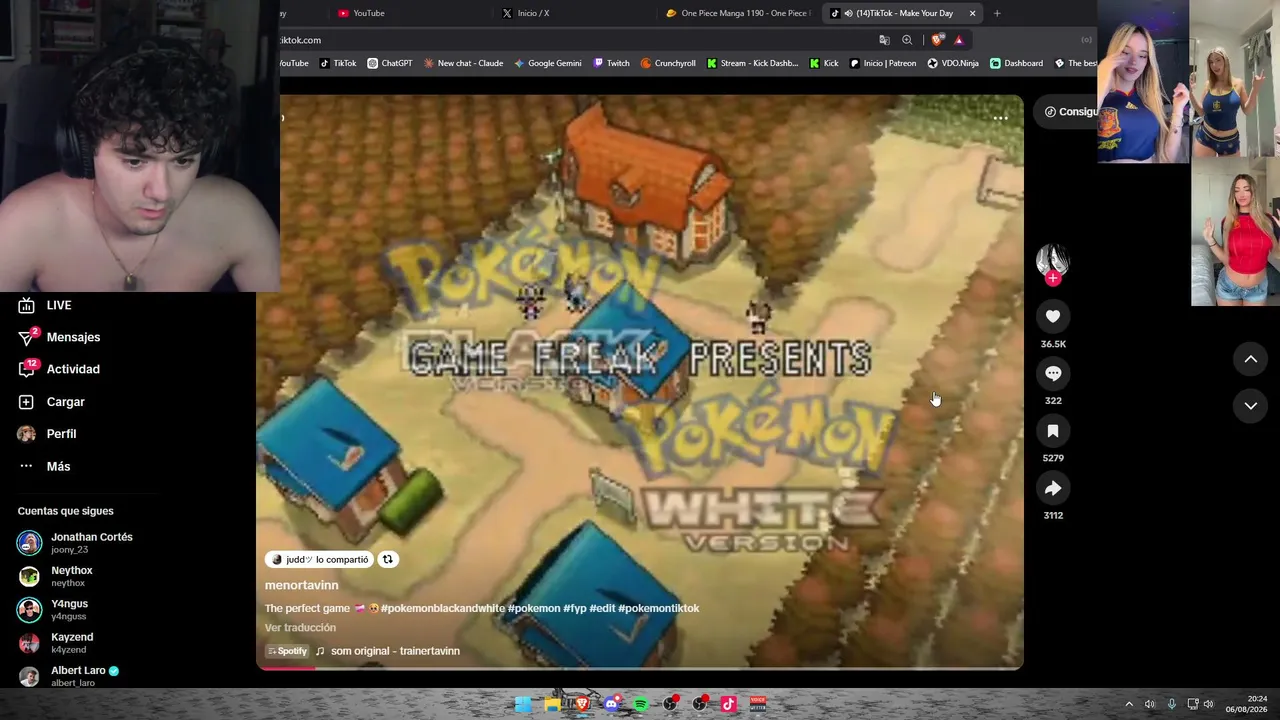
Task: Open Brave browser from the taskbar
Action: (582, 704)
